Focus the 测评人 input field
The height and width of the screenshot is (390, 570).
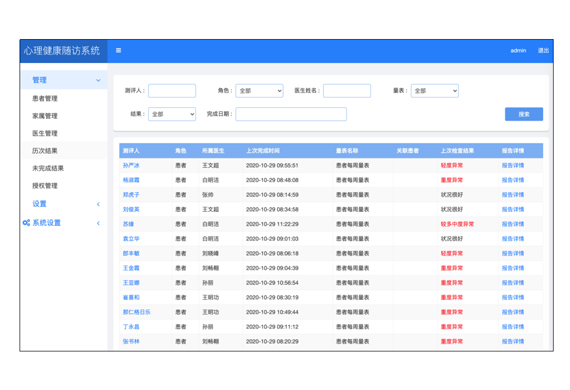pyautogui.click(x=172, y=91)
